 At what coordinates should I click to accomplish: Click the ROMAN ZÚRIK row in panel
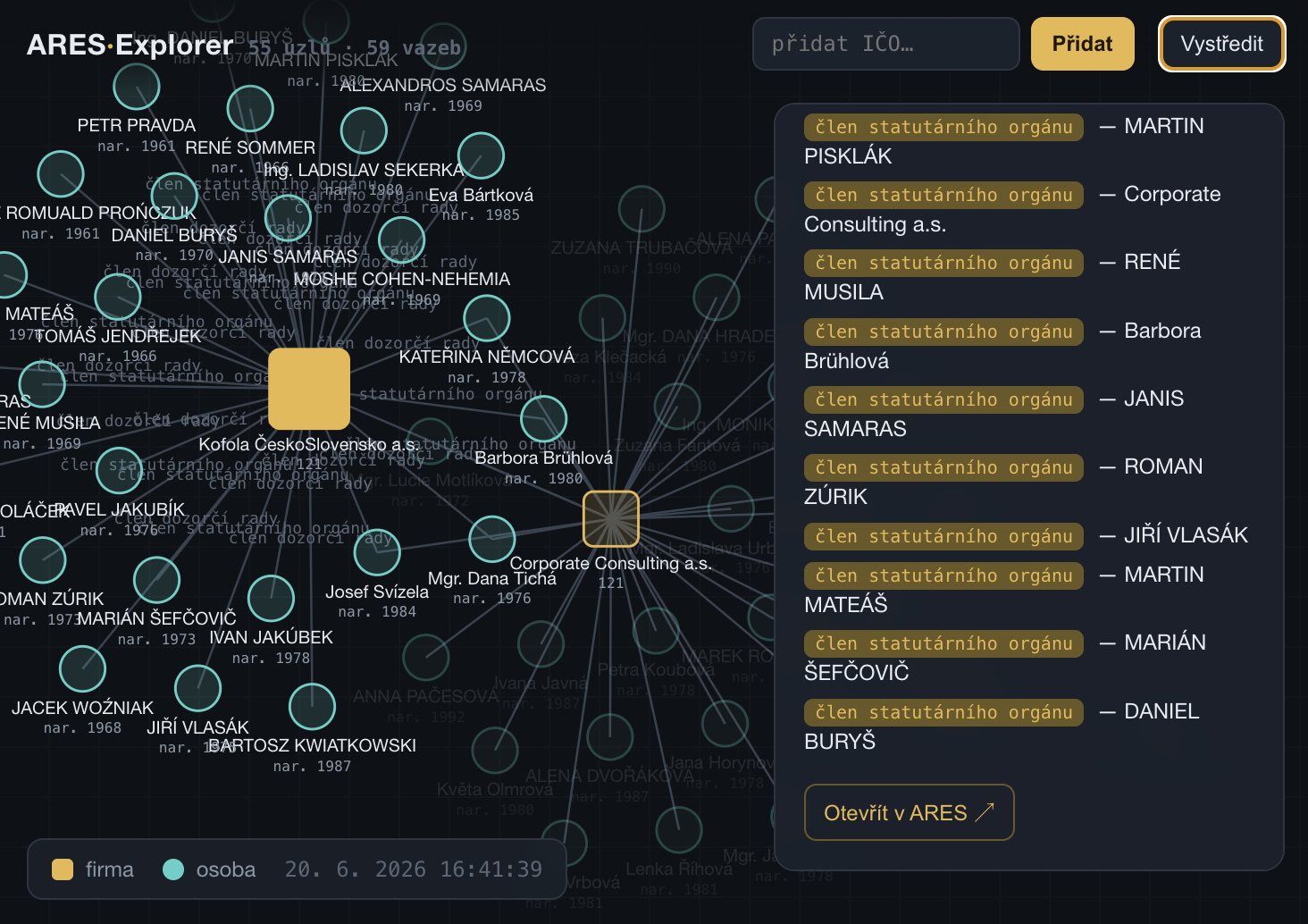(x=1029, y=482)
